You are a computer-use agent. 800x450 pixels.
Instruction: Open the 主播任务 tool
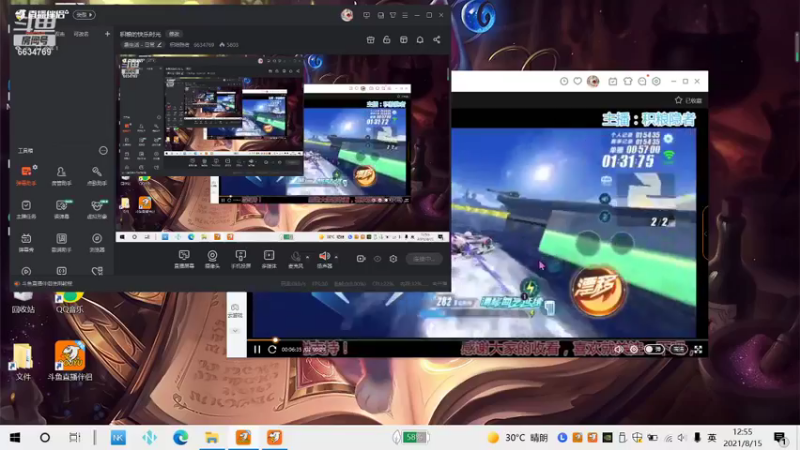tap(26, 209)
